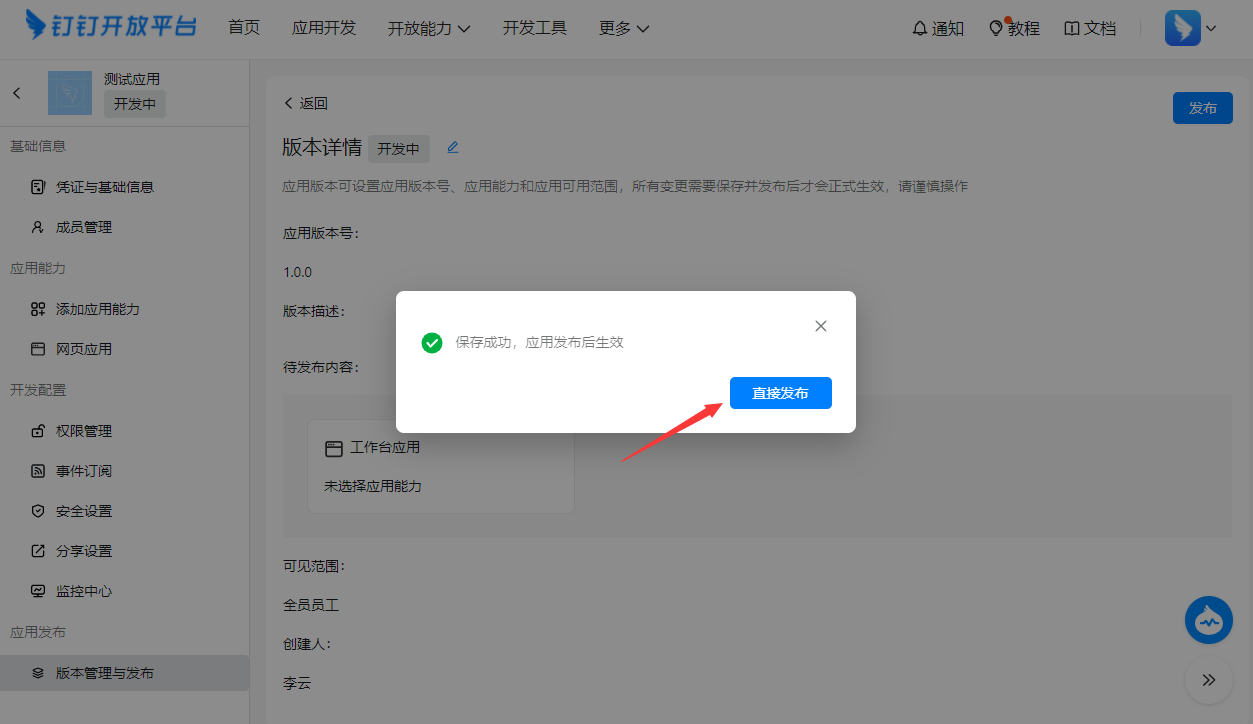The height and width of the screenshot is (724, 1253).
Task: Open 文档 book icon
Action: [1072, 28]
